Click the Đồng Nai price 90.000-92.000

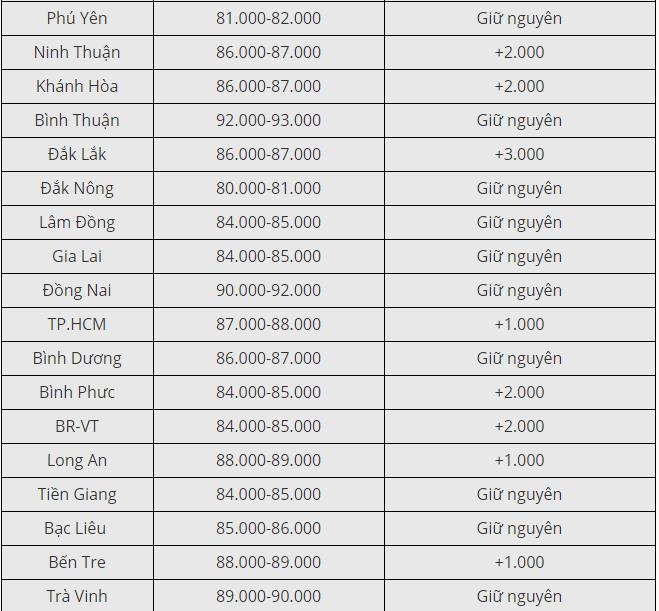click(269, 291)
